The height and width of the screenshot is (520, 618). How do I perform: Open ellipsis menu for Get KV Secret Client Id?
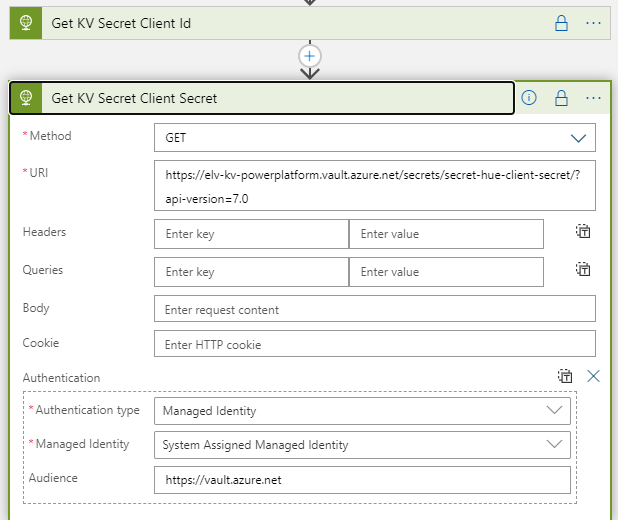(593, 23)
